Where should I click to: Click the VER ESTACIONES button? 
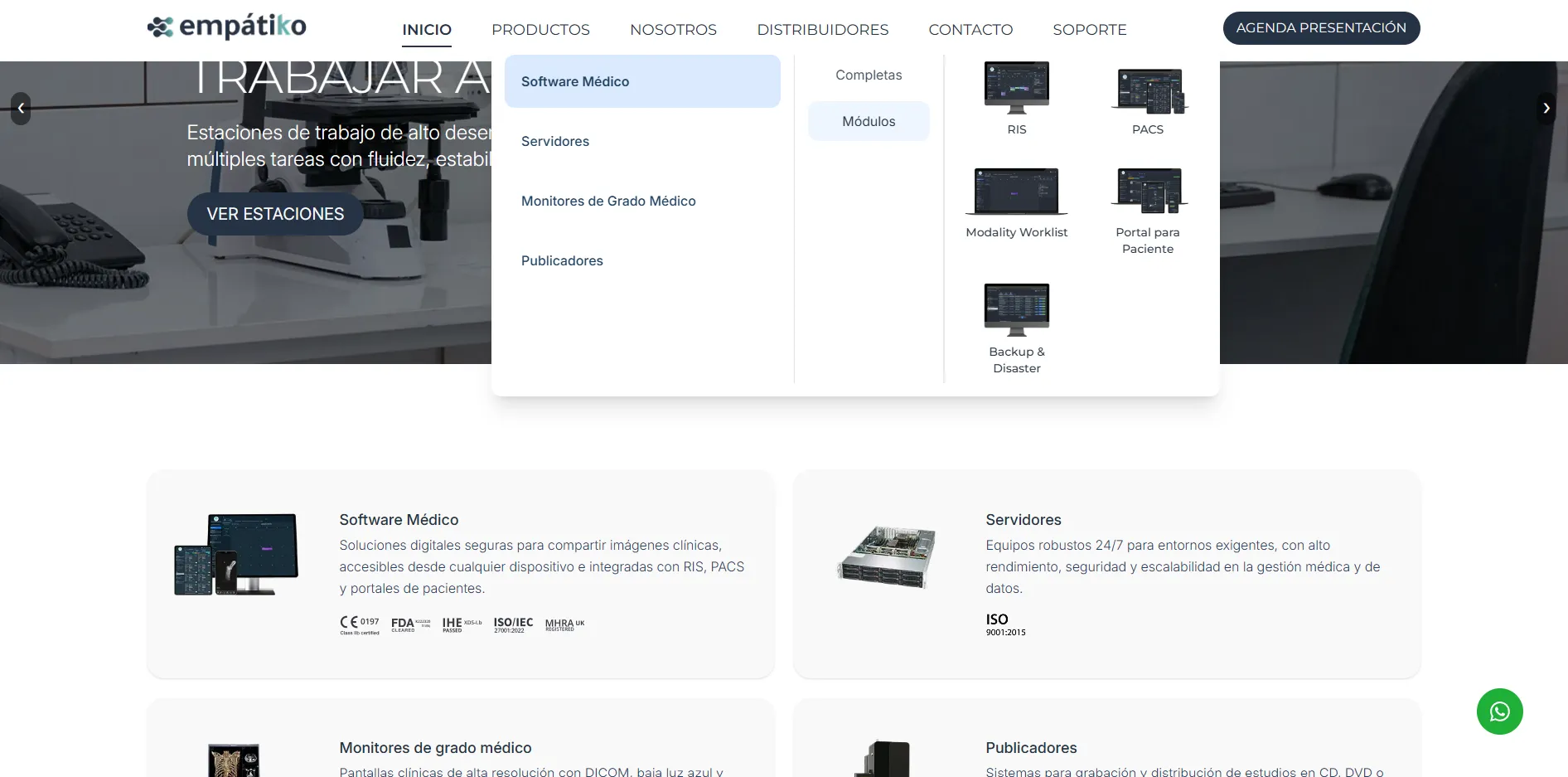pyautogui.click(x=275, y=214)
